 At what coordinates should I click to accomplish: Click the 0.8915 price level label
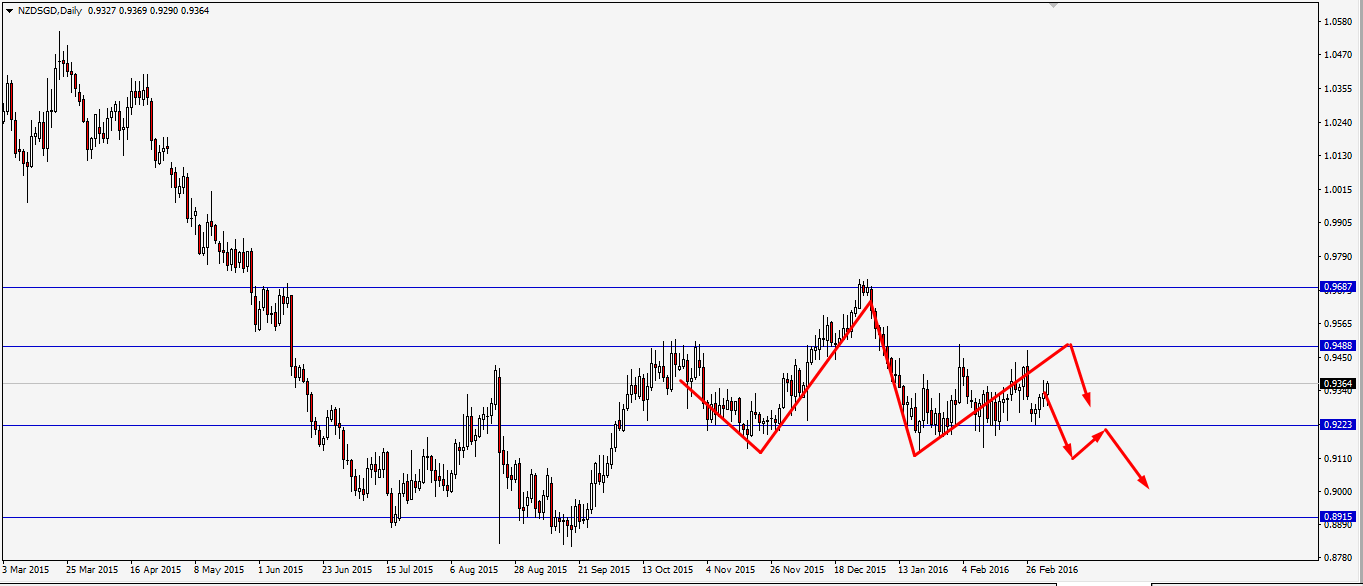[1338, 517]
